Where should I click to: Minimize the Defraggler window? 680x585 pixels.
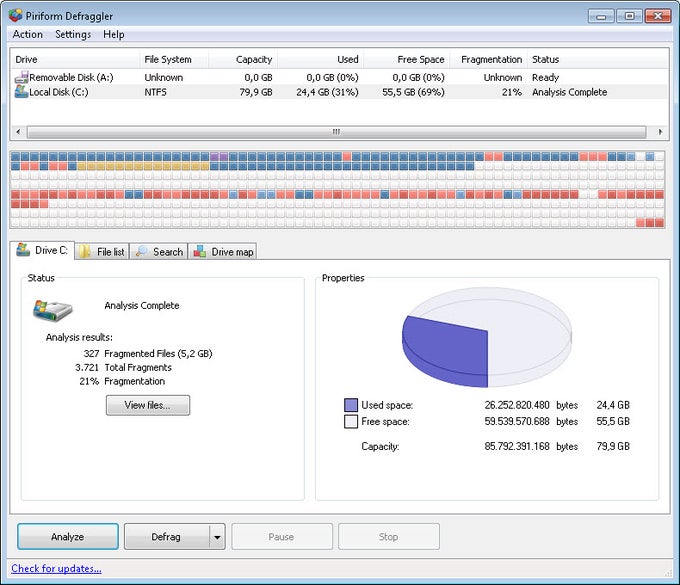tap(601, 16)
